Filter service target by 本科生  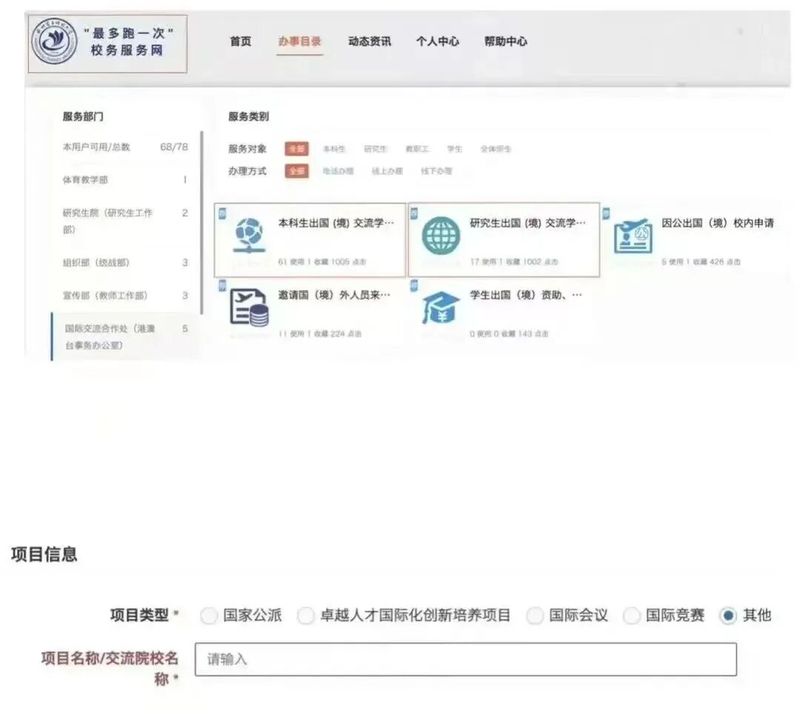334,149
